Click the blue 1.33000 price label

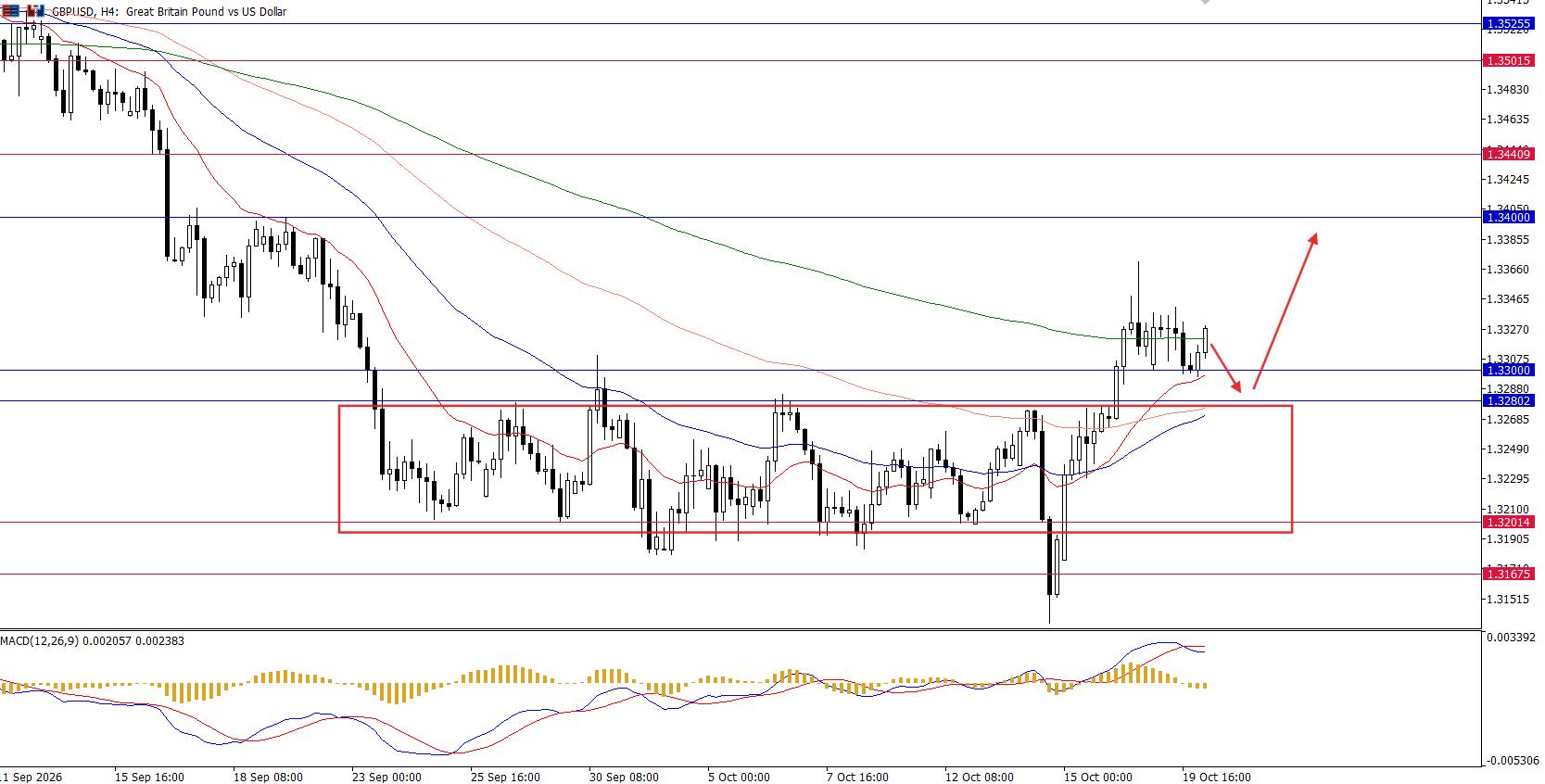pyautogui.click(x=1508, y=370)
